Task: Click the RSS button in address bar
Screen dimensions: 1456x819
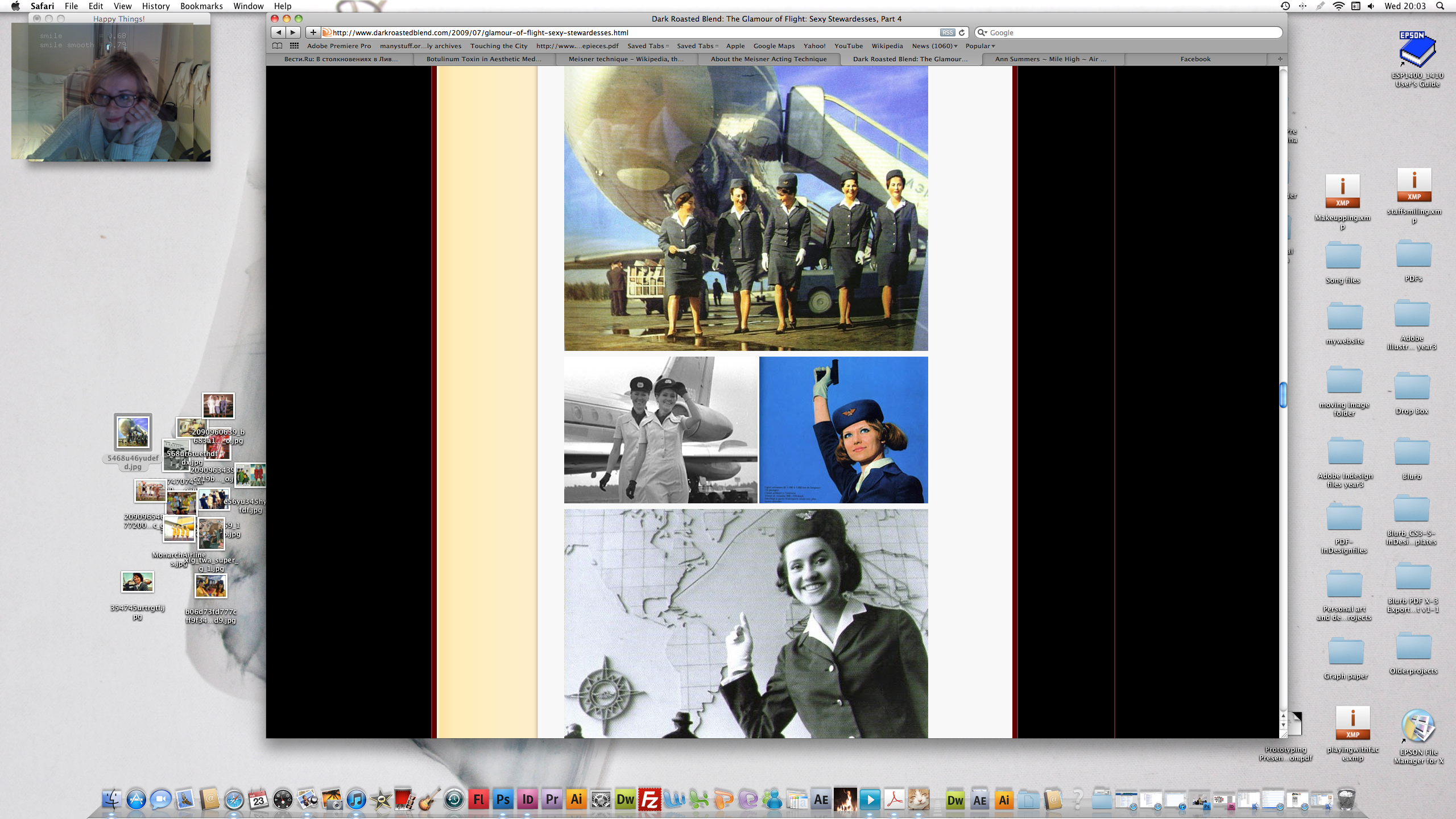Action: click(947, 32)
